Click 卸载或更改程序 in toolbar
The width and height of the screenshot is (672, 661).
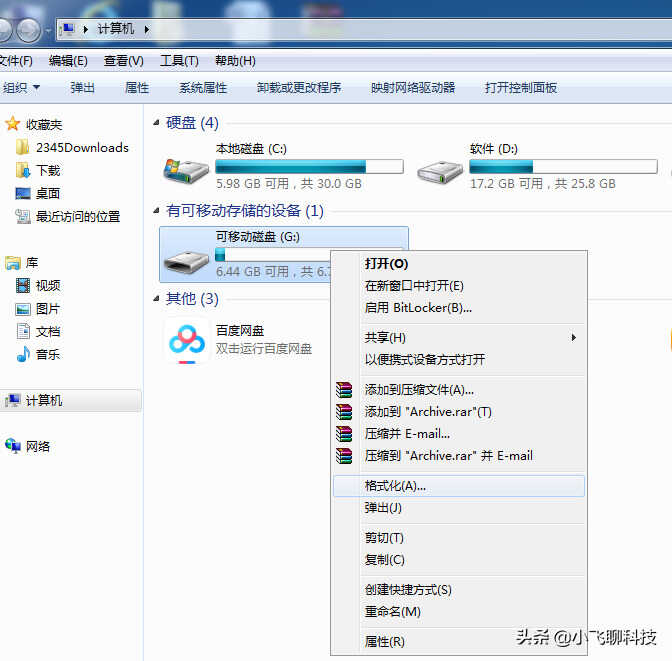click(x=299, y=88)
